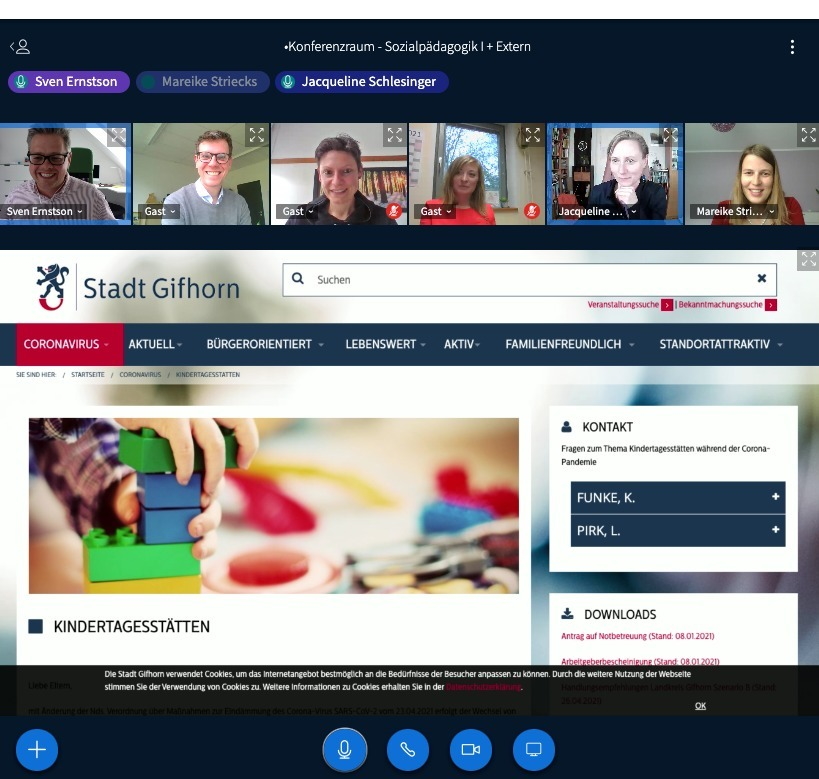819x779 pixels.
Task: Toggle the microphone button
Action: (x=345, y=750)
